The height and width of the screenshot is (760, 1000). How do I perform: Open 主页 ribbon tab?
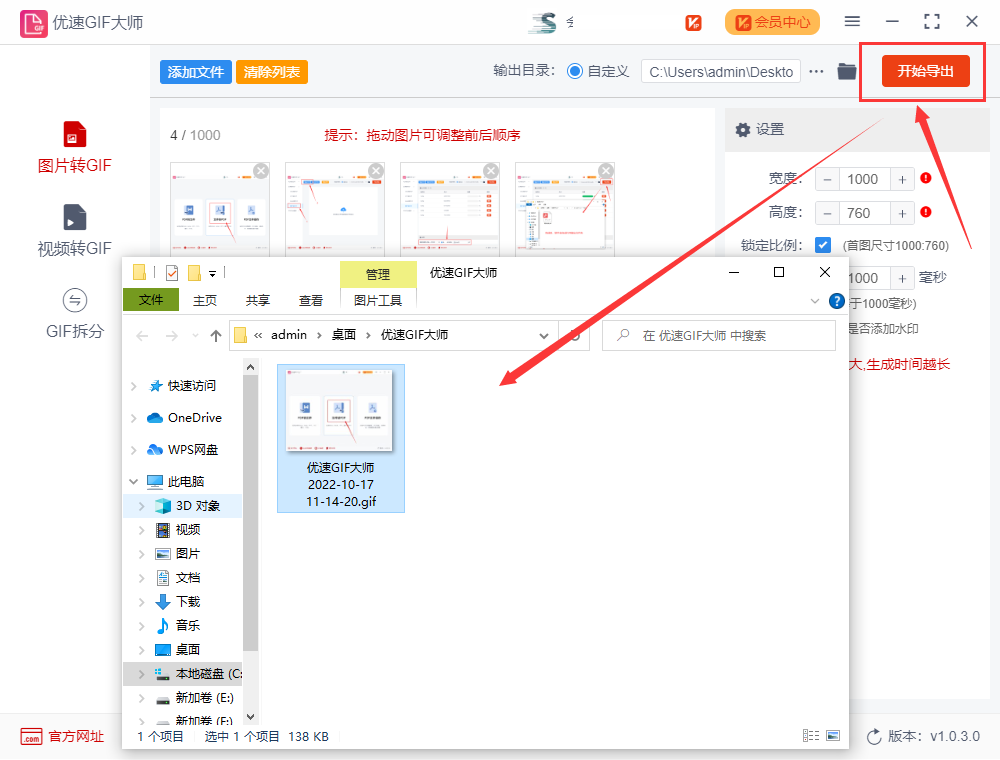205,300
